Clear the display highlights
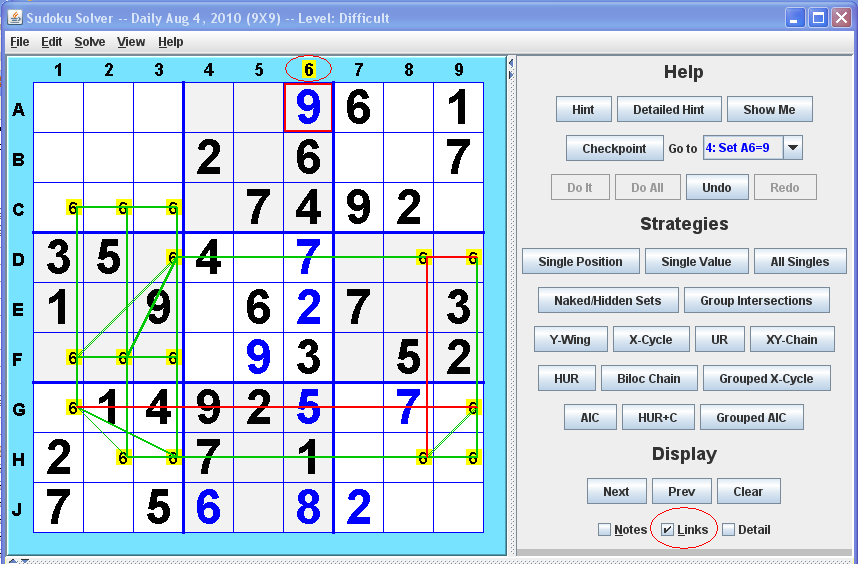Viewport: 858px width, 564px height. tap(748, 491)
